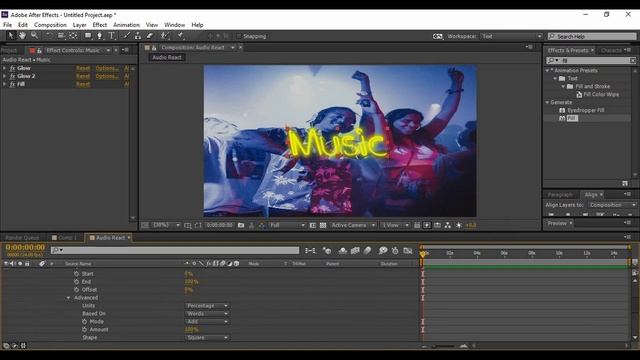Click the End value 100%

click(191, 282)
